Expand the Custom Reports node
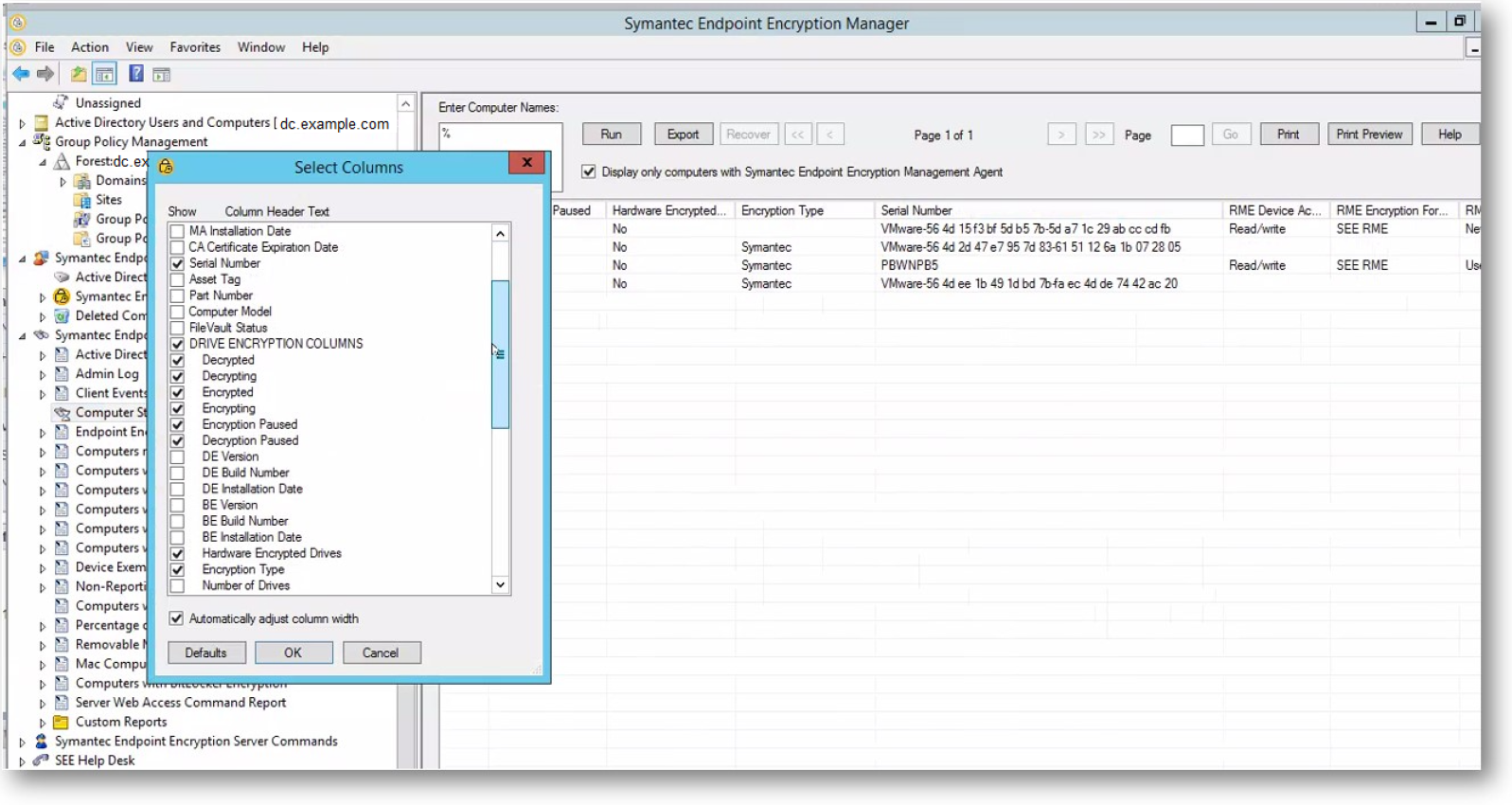1512x805 pixels. (43, 723)
